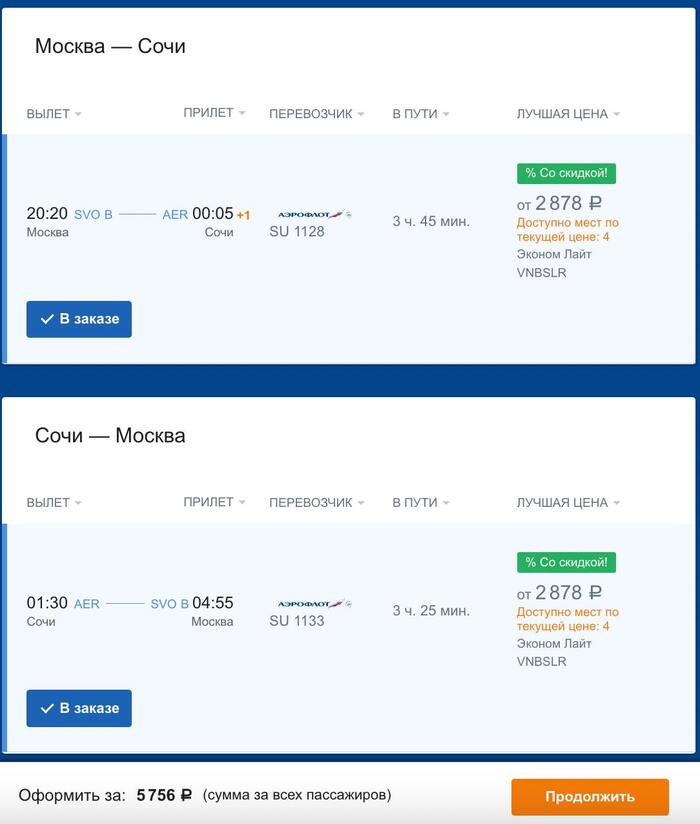Sort Moscow–Sochi flights by 'Вылет'
Image resolution: width=700 pixels, height=824 pixels.
(54, 114)
